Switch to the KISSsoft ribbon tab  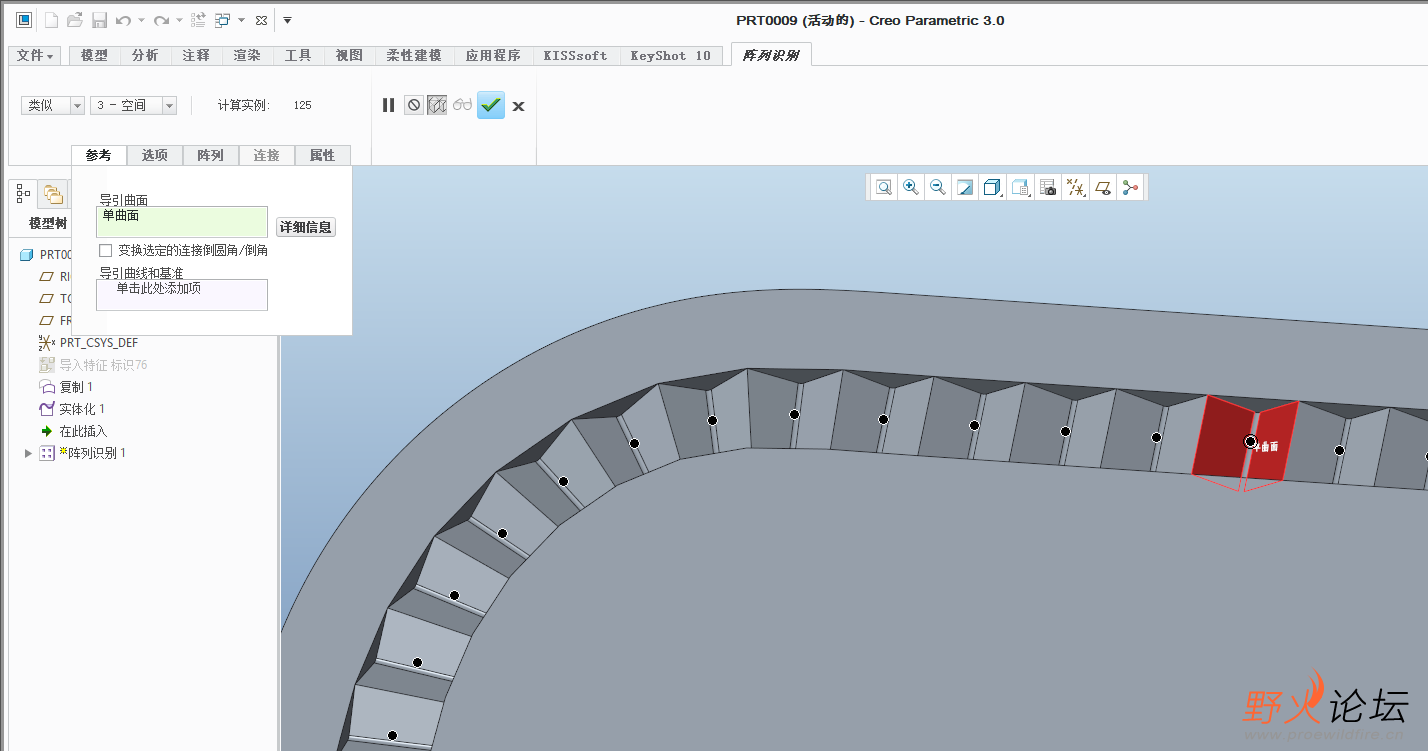(x=575, y=56)
